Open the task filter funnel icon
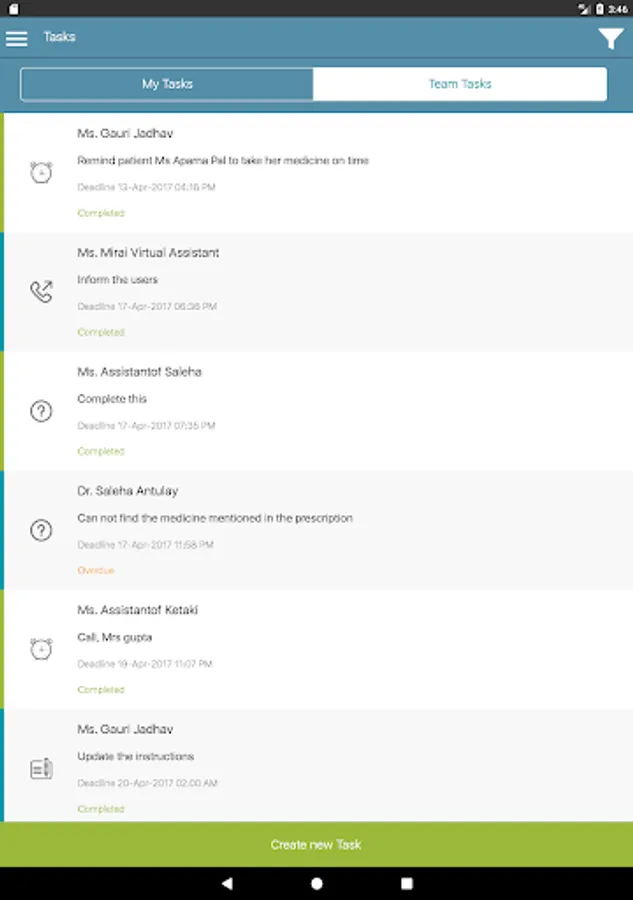Viewport: 633px width, 900px height. point(610,38)
